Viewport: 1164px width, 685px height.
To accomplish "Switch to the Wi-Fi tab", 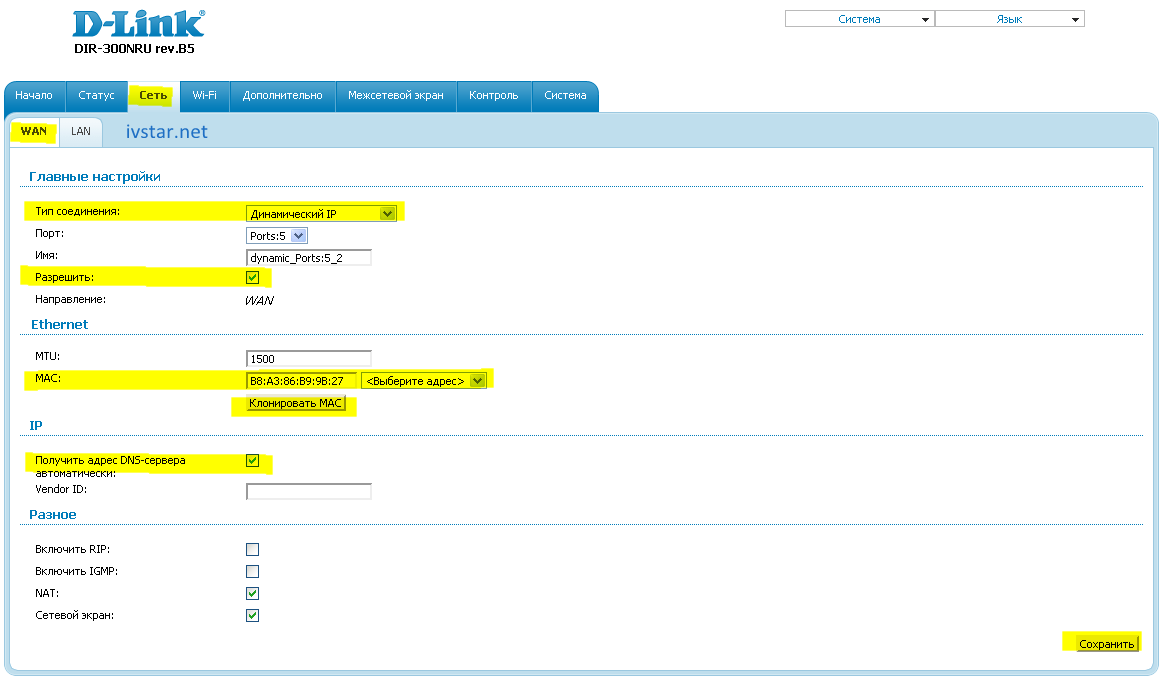I will coord(205,96).
